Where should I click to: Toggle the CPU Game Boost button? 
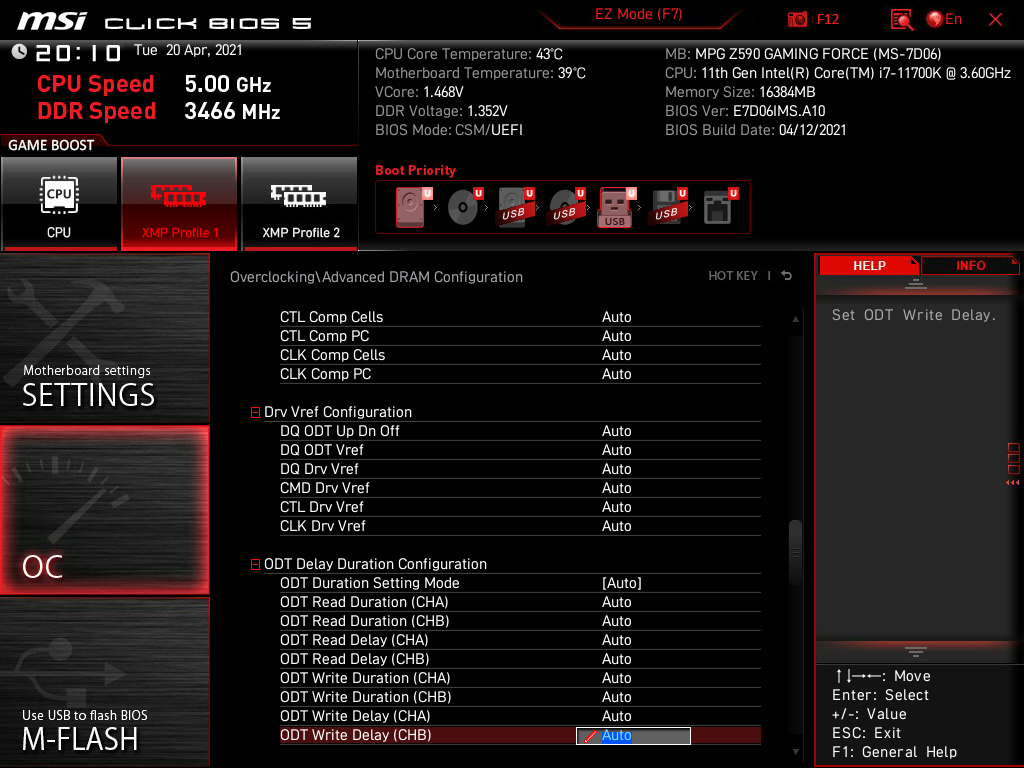tap(59, 203)
